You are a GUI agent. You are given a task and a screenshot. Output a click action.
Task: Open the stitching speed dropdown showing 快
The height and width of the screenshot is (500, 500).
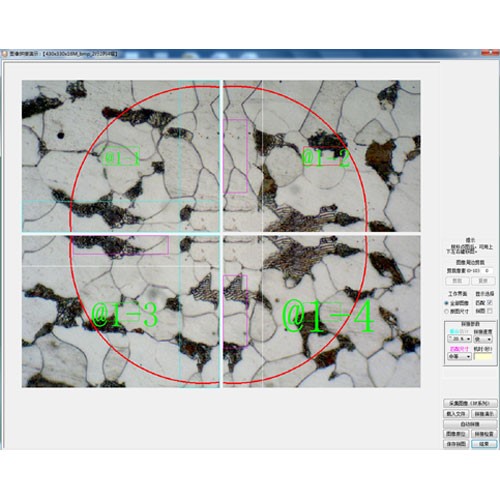[x=483, y=339]
